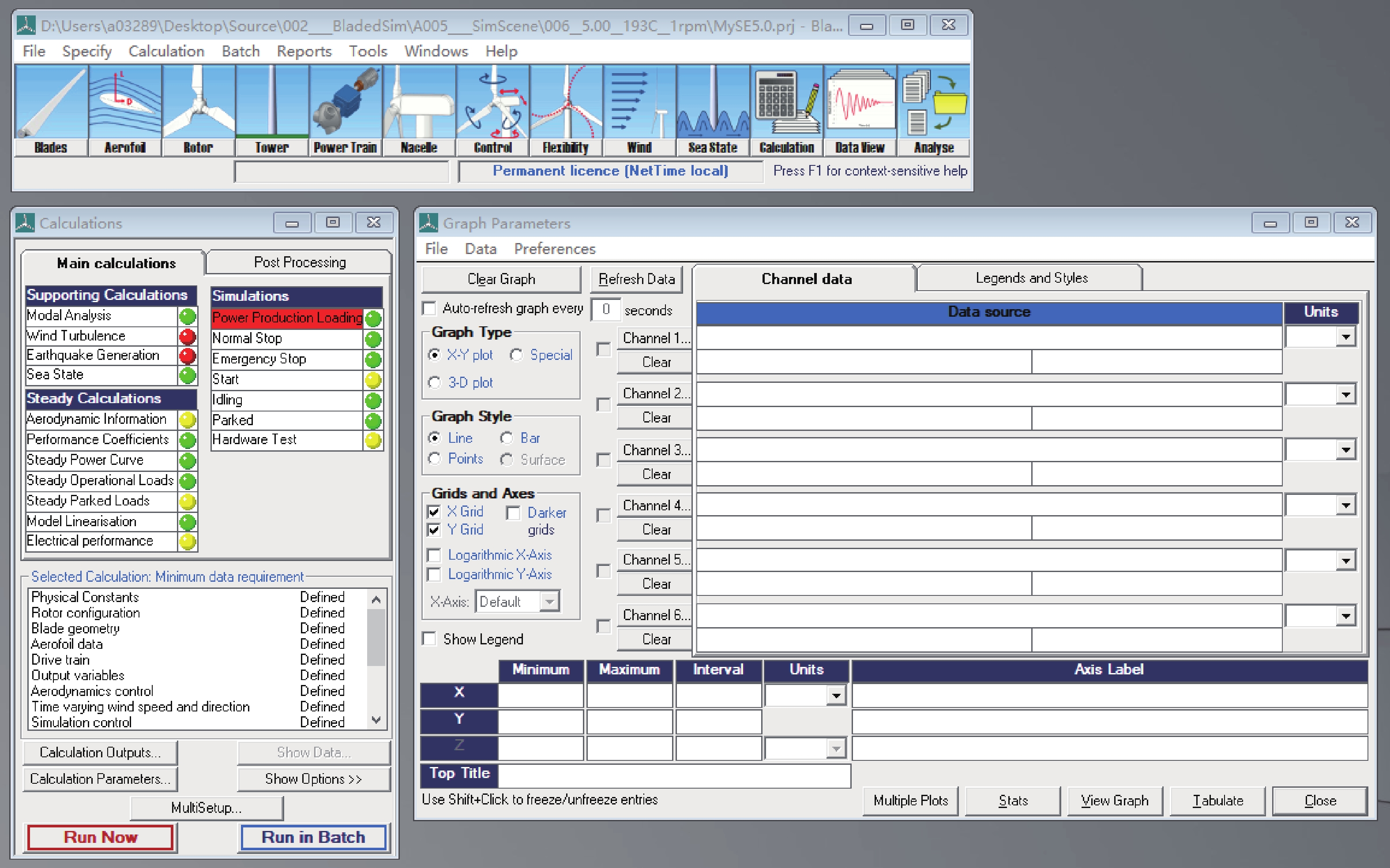1390x868 pixels.
Task: Switch to Legends and Styles tab
Action: (x=1031, y=278)
